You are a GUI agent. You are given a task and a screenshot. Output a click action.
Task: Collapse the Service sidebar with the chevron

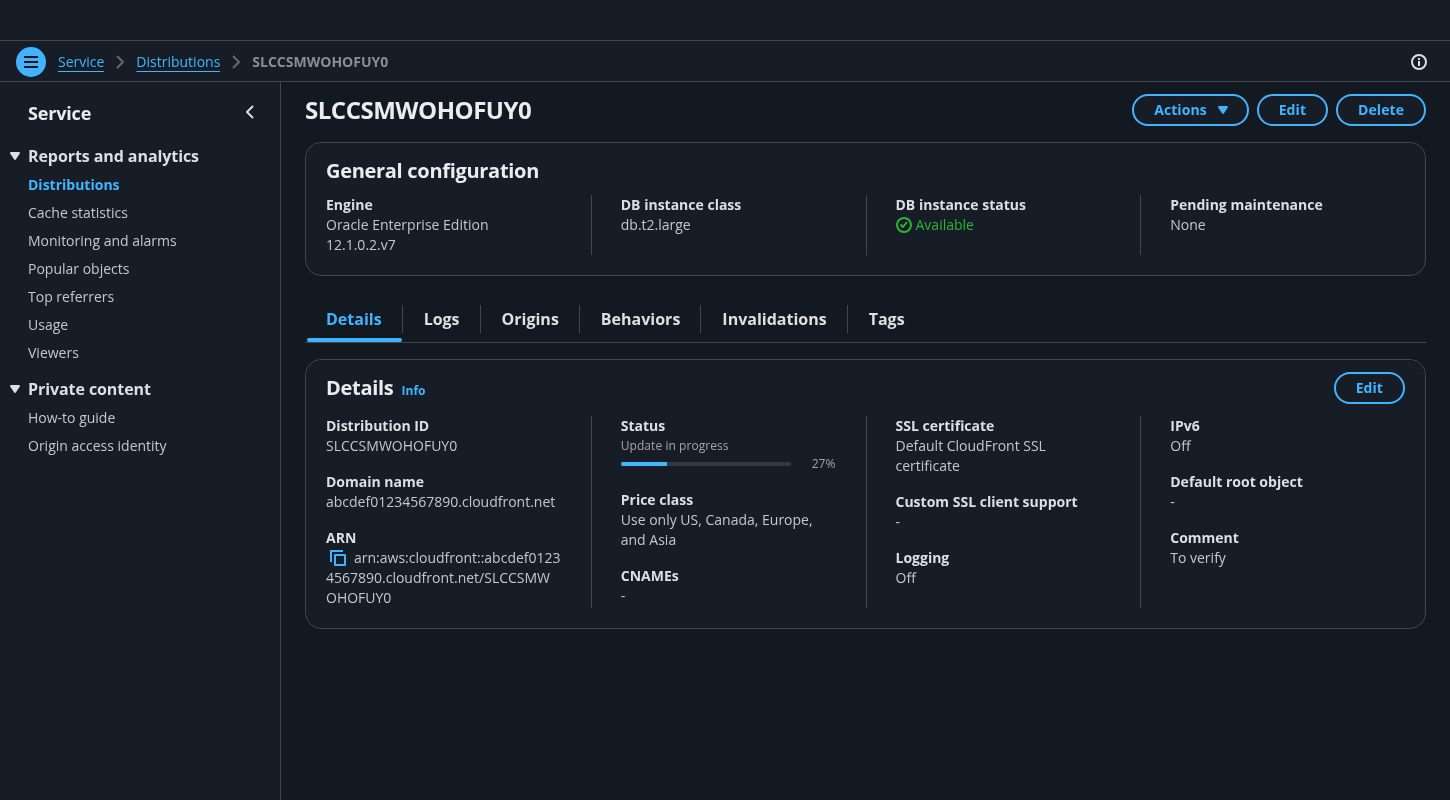(250, 113)
